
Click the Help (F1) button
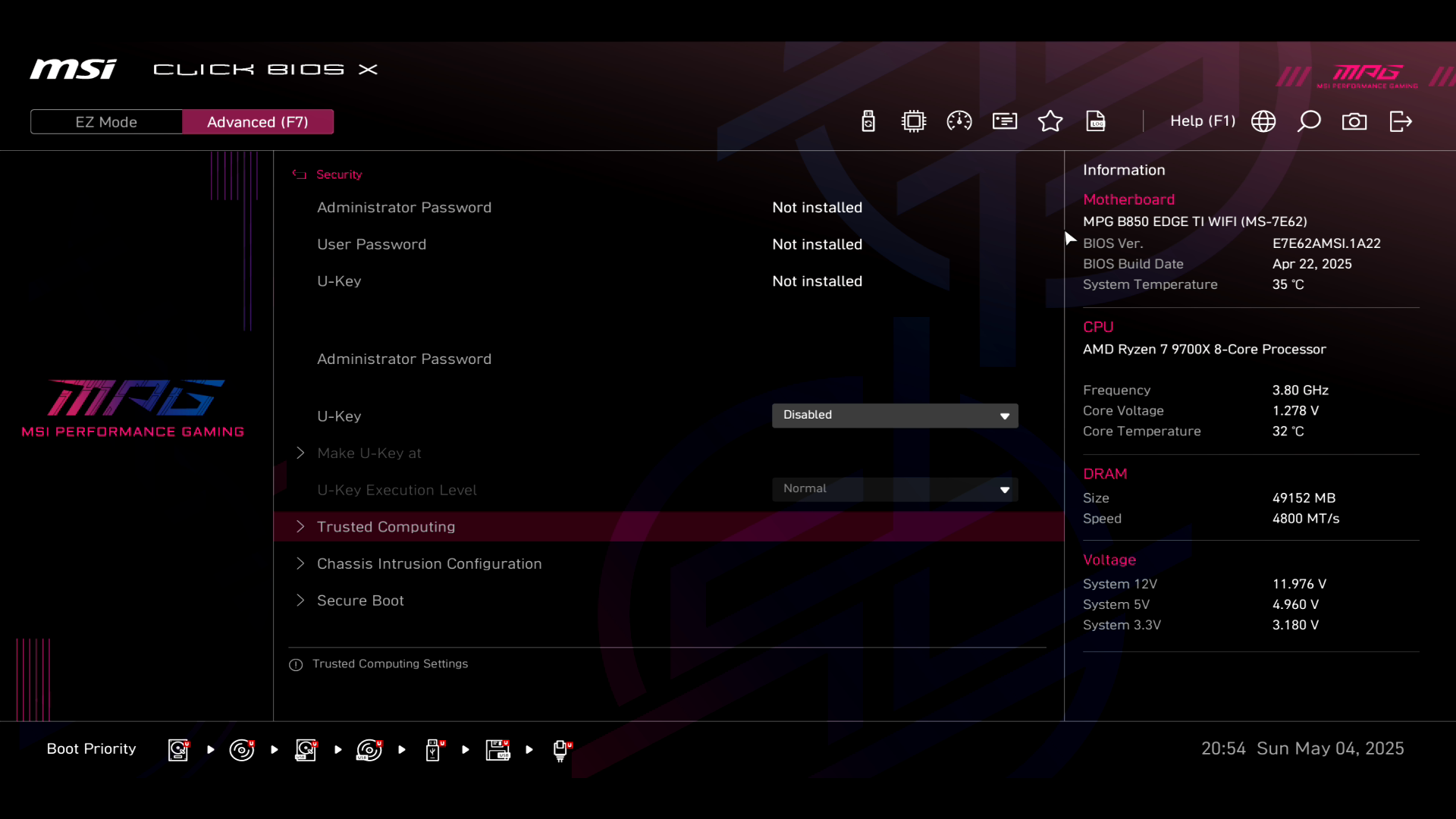click(x=1203, y=121)
